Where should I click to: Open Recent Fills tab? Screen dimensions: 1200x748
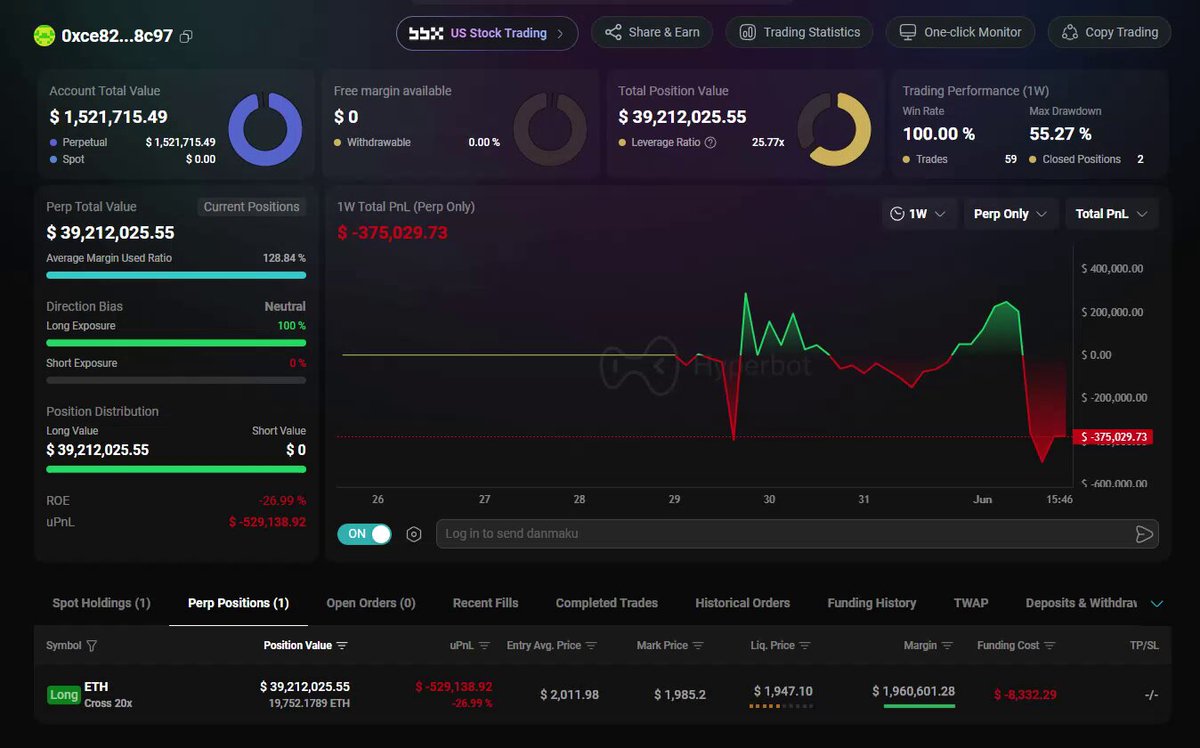coord(485,603)
